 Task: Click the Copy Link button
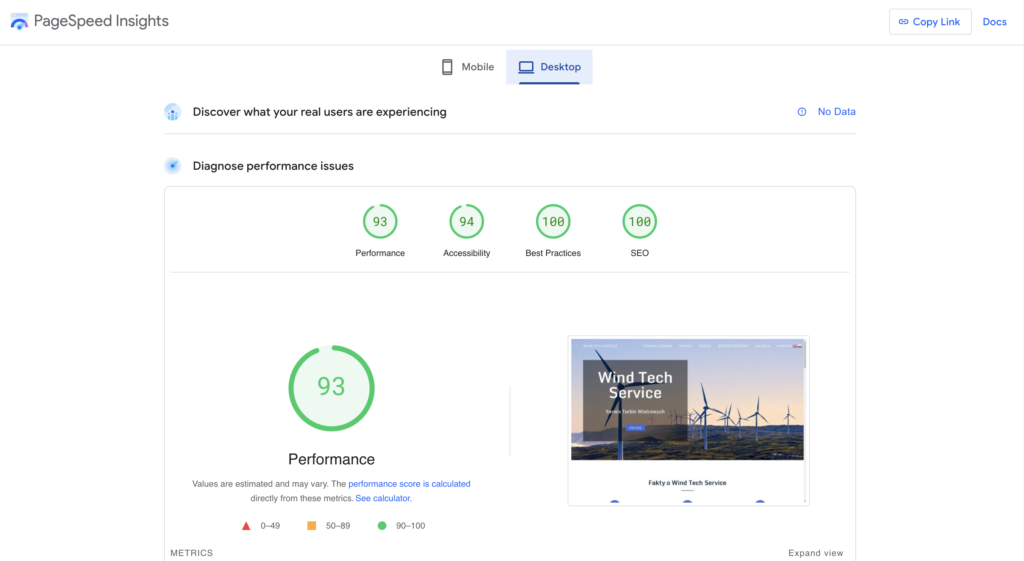(929, 22)
